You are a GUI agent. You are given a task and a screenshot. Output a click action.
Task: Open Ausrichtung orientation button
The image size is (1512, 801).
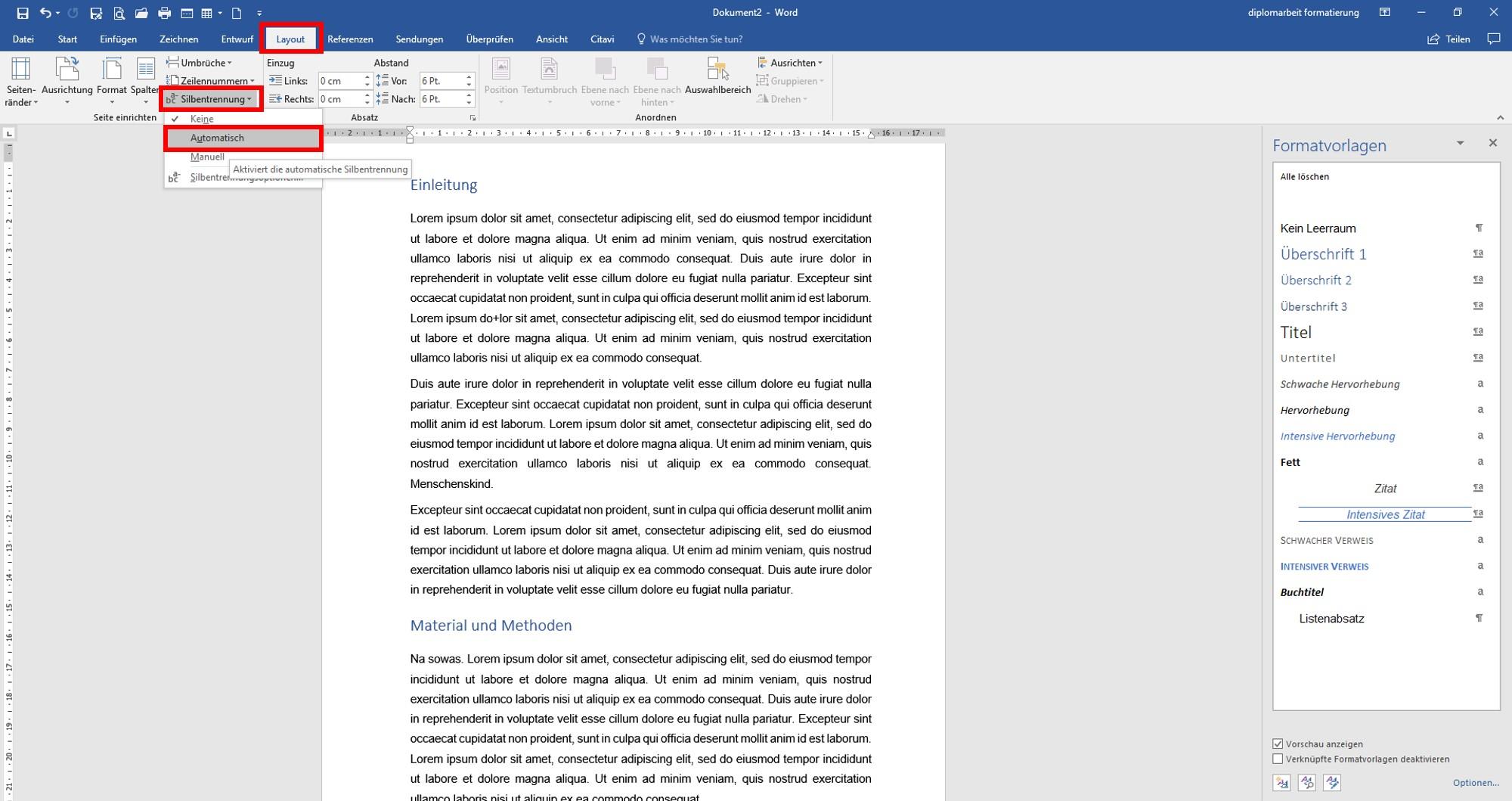pos(67,82)
